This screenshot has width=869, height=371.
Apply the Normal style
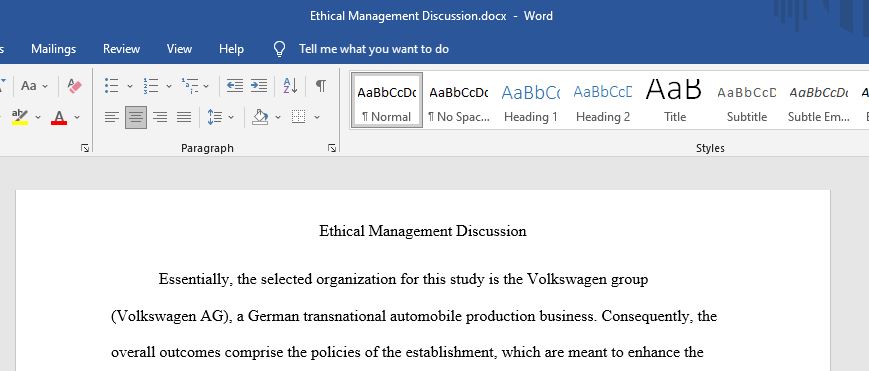[x=387, y=100]
